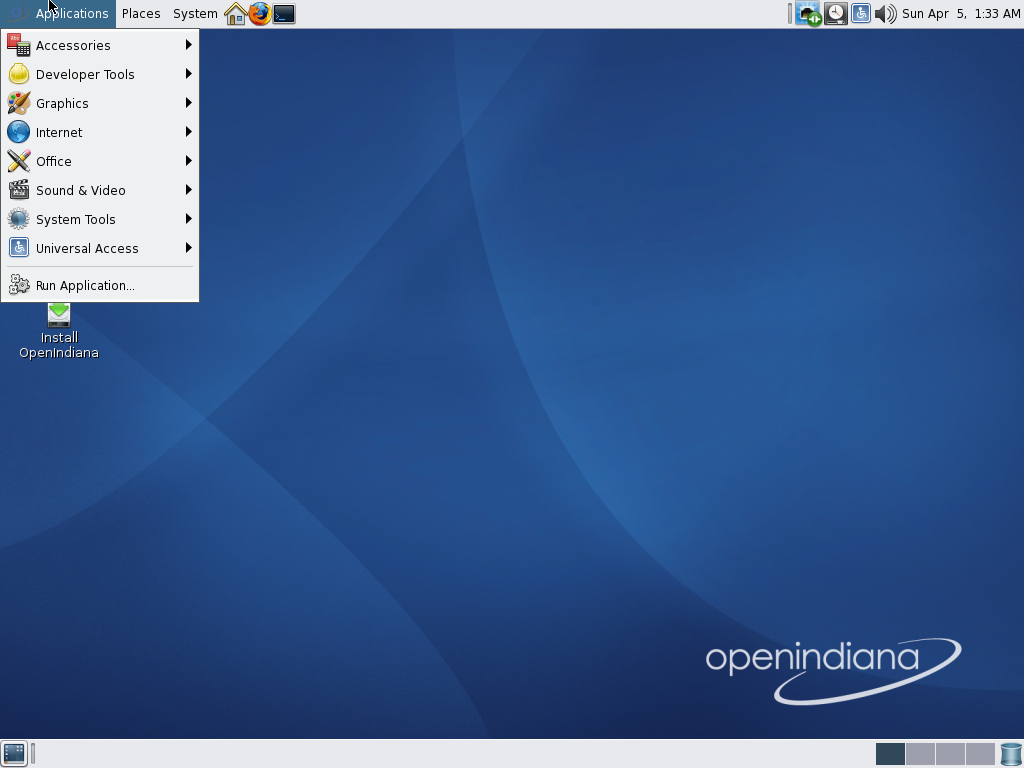The height and width of the screenshot is (768, 1024).
Task: Open the home folder icon on the panel
Action: pyautogui.click(x=235, y=13)
